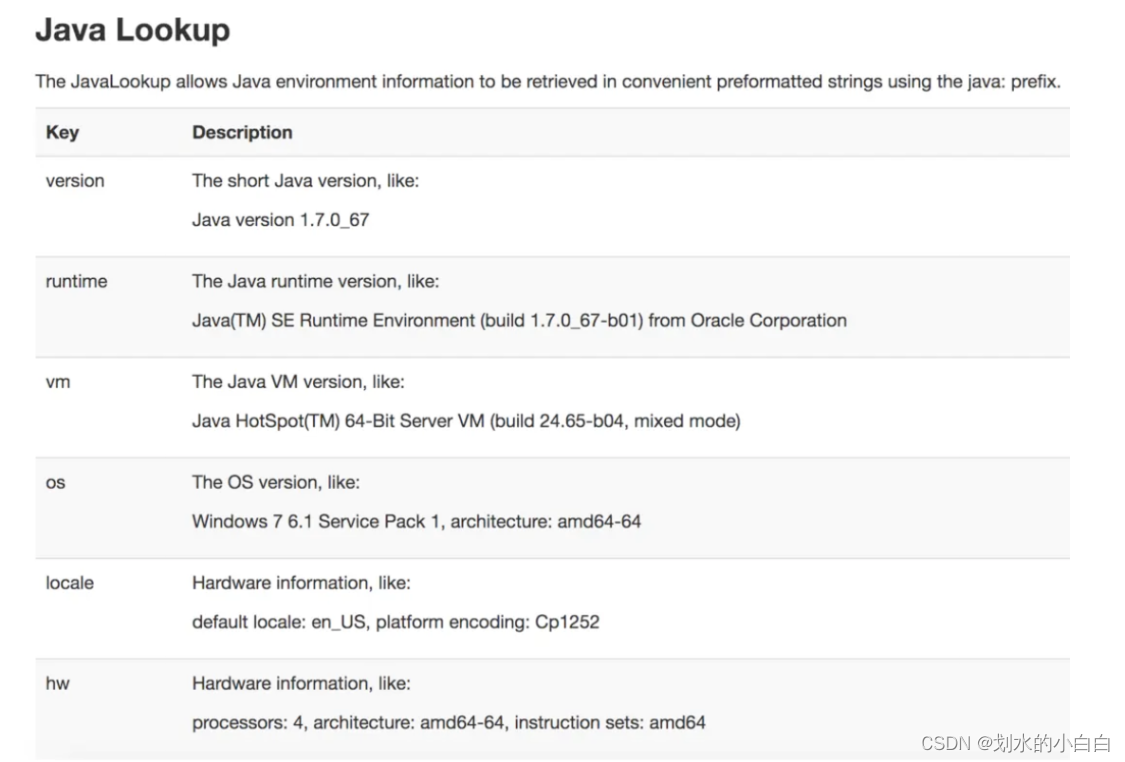The image size is (1125, 762).
Task: Select the 'default locale: en_US' example line
Action: click(396, 621)
